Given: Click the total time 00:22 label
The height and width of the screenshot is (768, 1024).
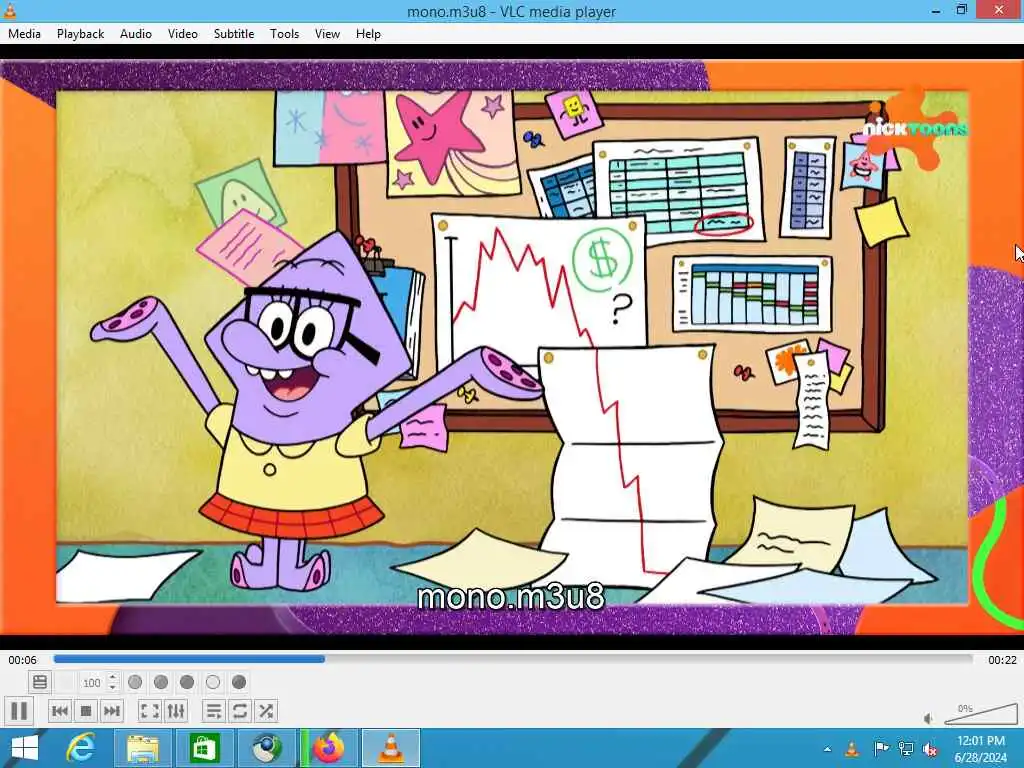Looking at the screenshot, I should tap(1002, 660).
